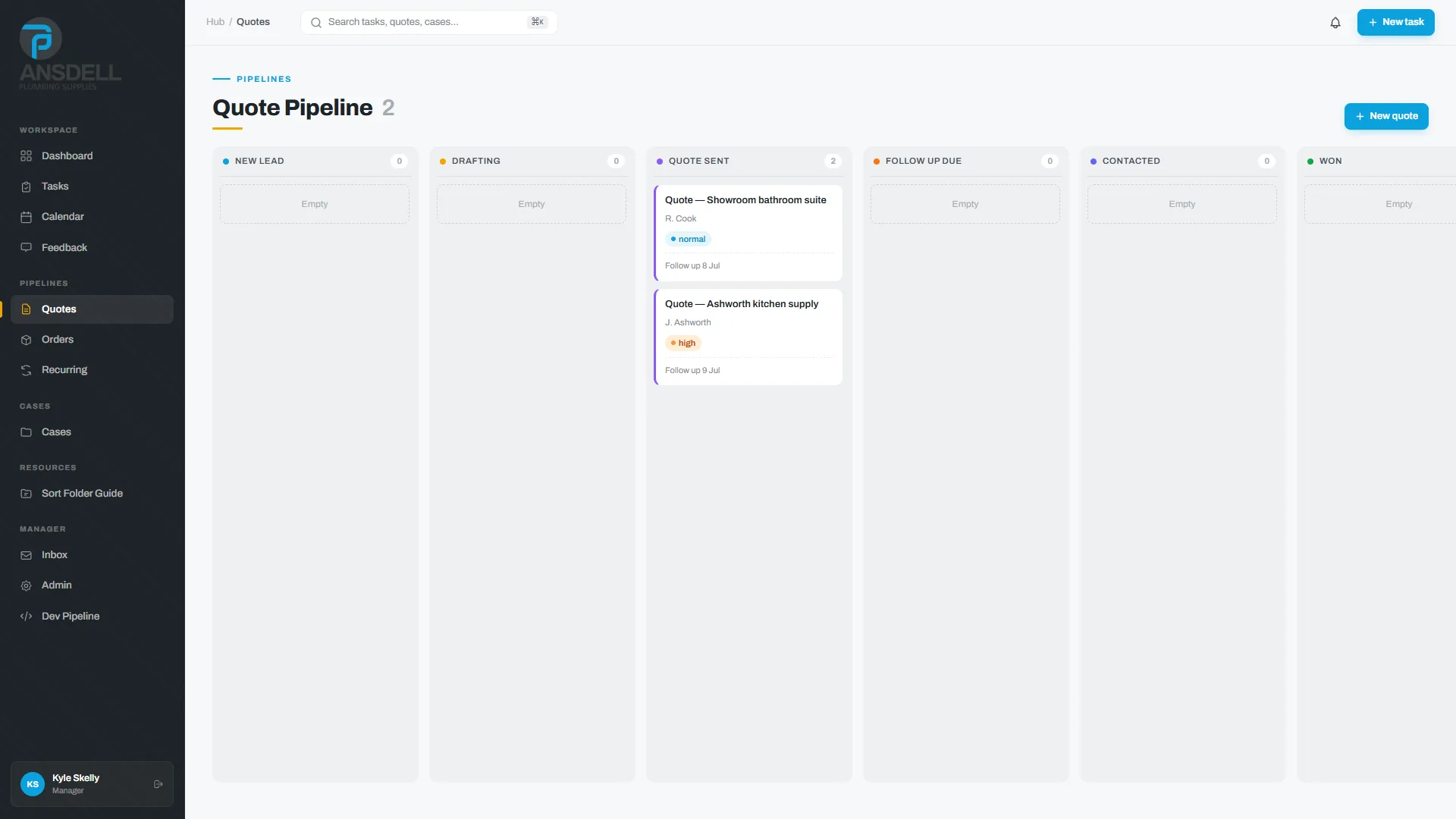Viewport: 1456px width, 819px height.
Task: Click the Quotes document icon
Action: click(x=27, y=309)
